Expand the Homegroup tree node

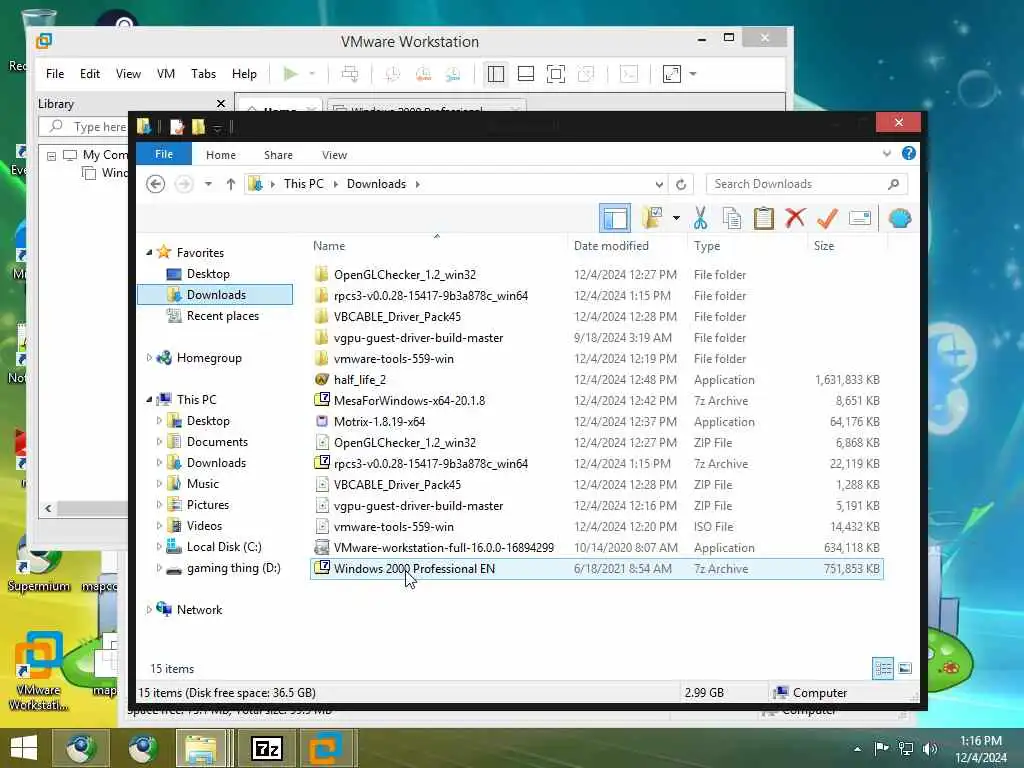pos(149,358)
